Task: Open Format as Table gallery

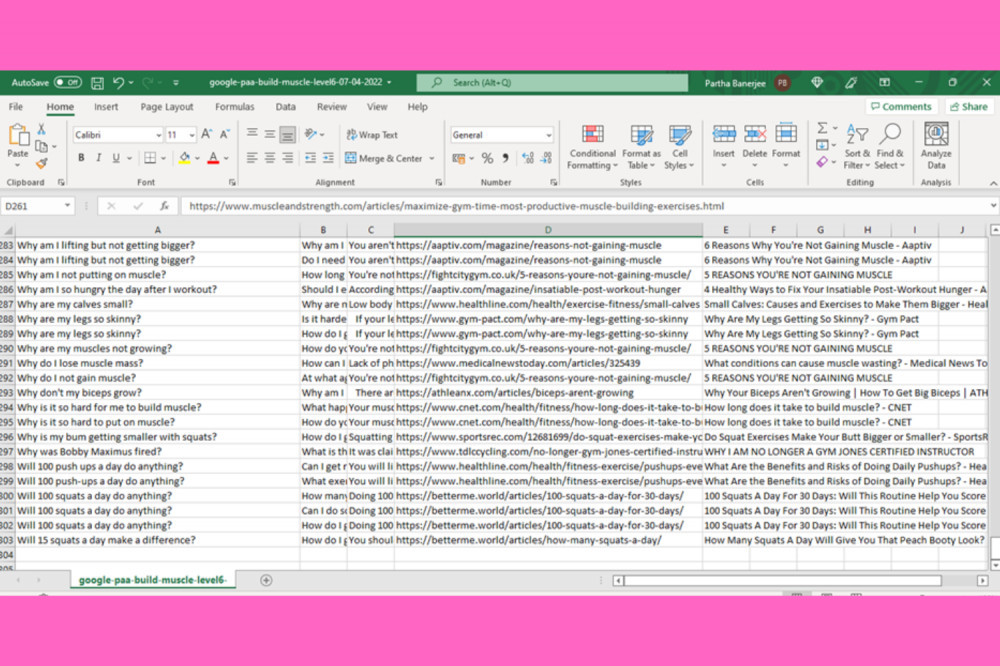Action: [641, 147]
